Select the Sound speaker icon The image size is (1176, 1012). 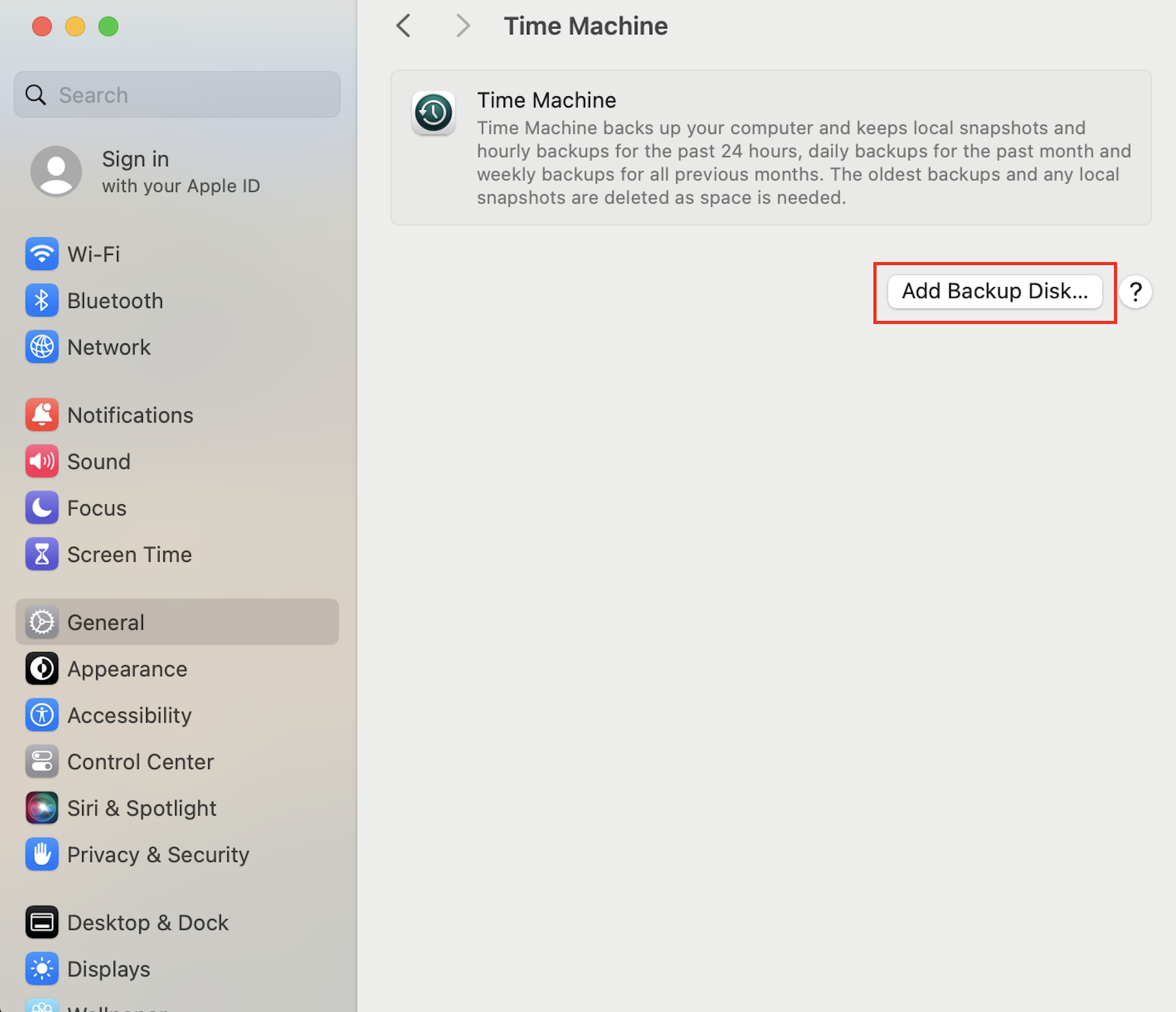click(41, 461)
